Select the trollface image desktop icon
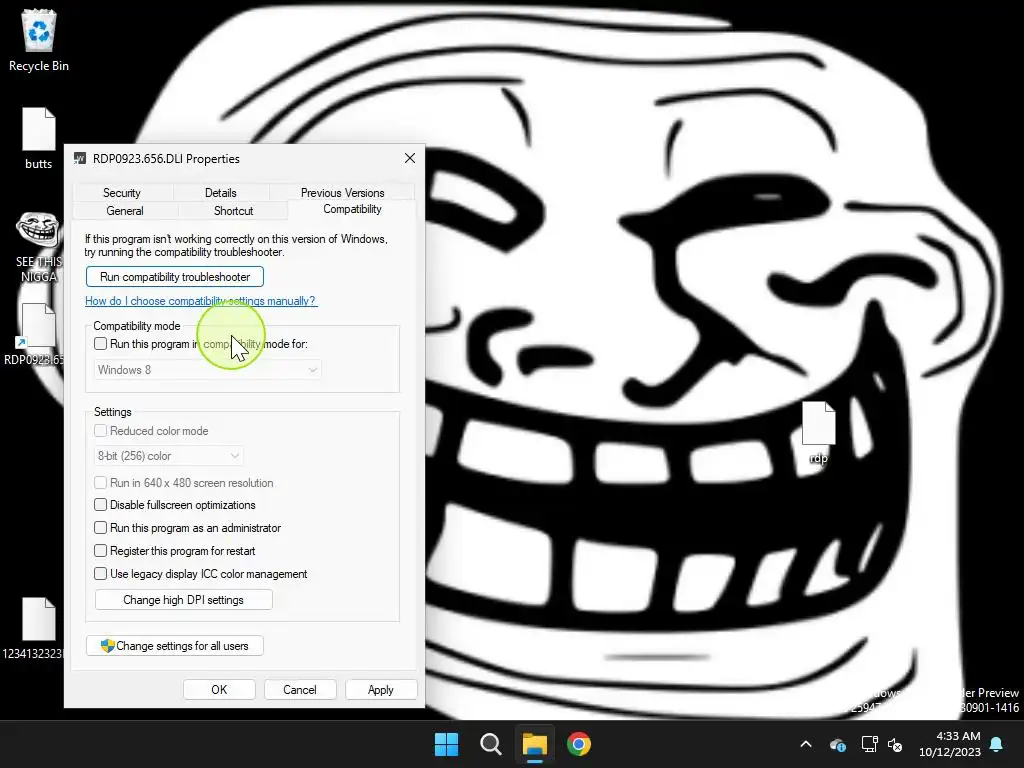 tap(39, 246)
